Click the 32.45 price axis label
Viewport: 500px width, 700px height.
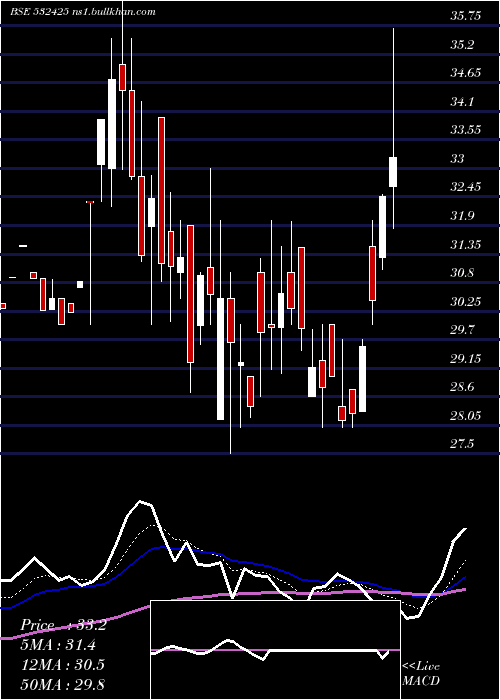pos(466,187)
